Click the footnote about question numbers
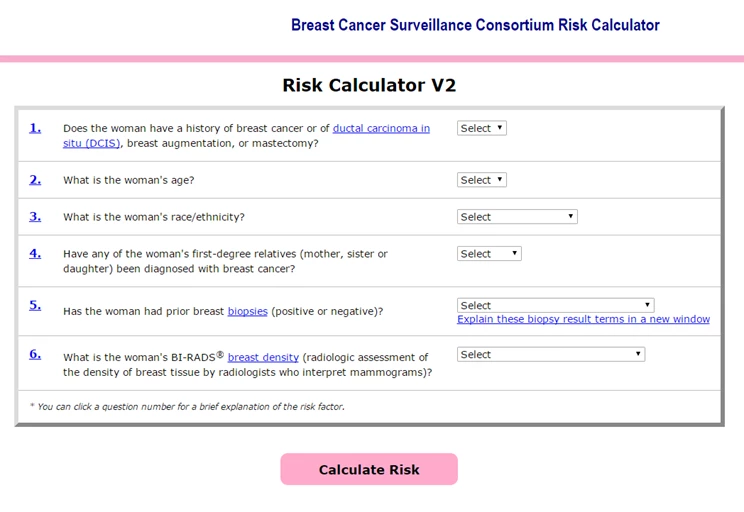Screen dimensions: 744x512 coord(187,407)
